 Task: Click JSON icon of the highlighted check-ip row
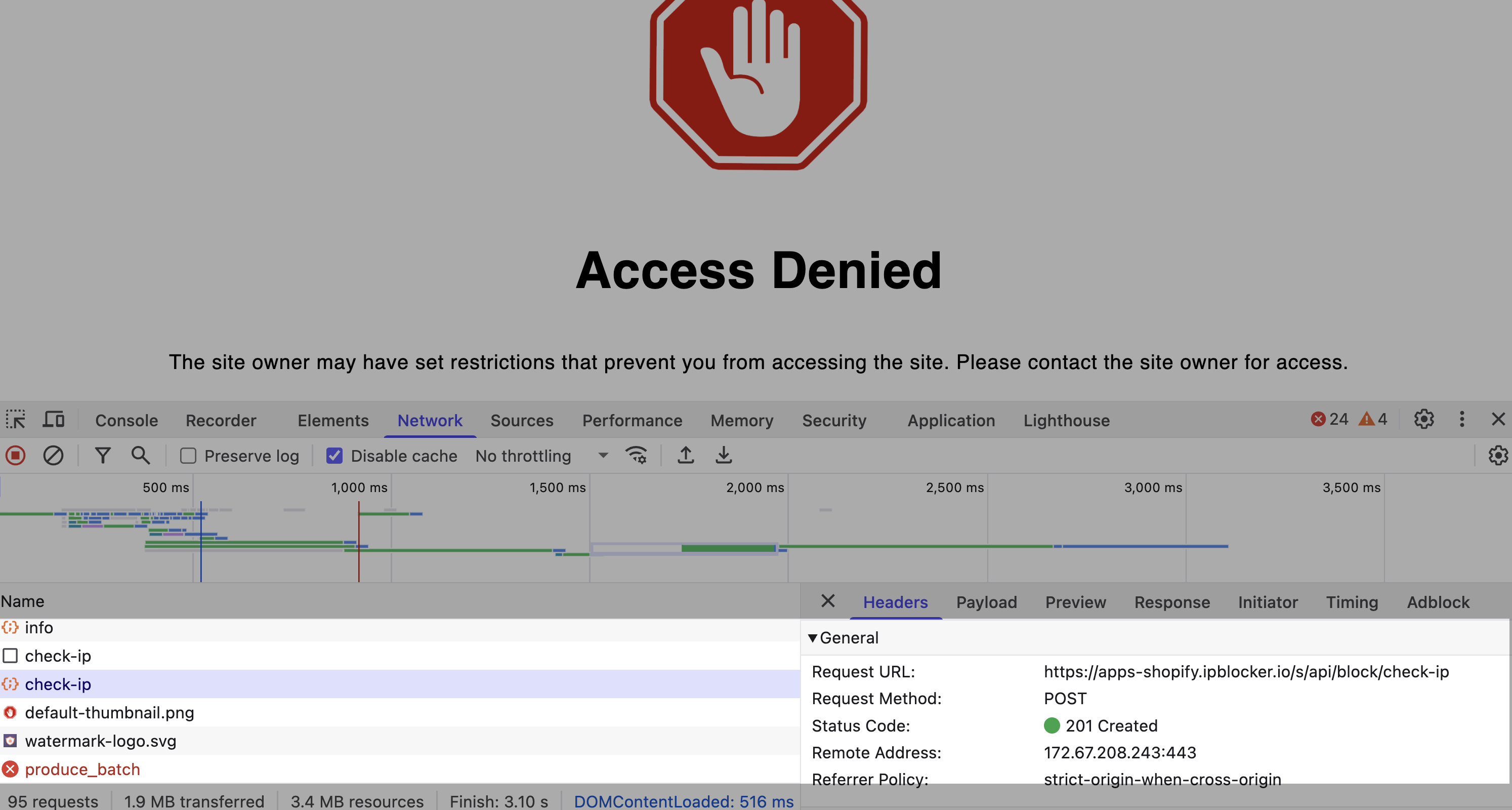10,684
